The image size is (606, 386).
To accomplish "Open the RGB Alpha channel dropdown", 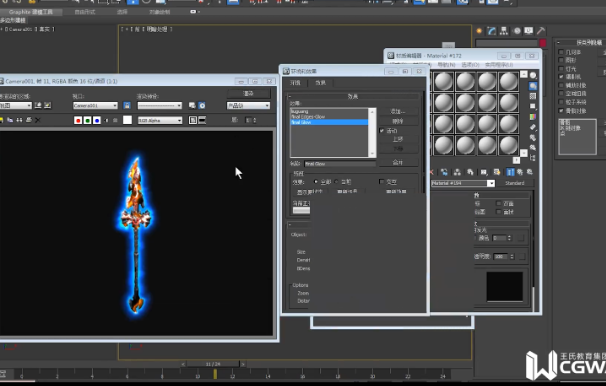I will click(160, 120).
